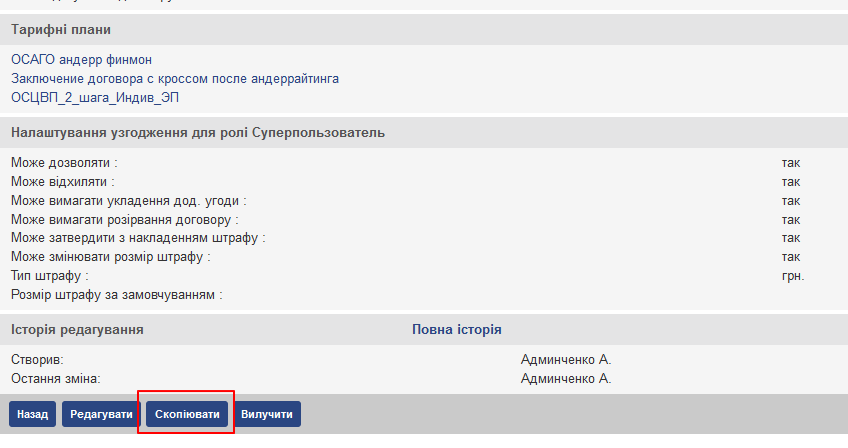Click the грн. penalty type value
Viewport: 848px width, 448px height.
[793, 276]
